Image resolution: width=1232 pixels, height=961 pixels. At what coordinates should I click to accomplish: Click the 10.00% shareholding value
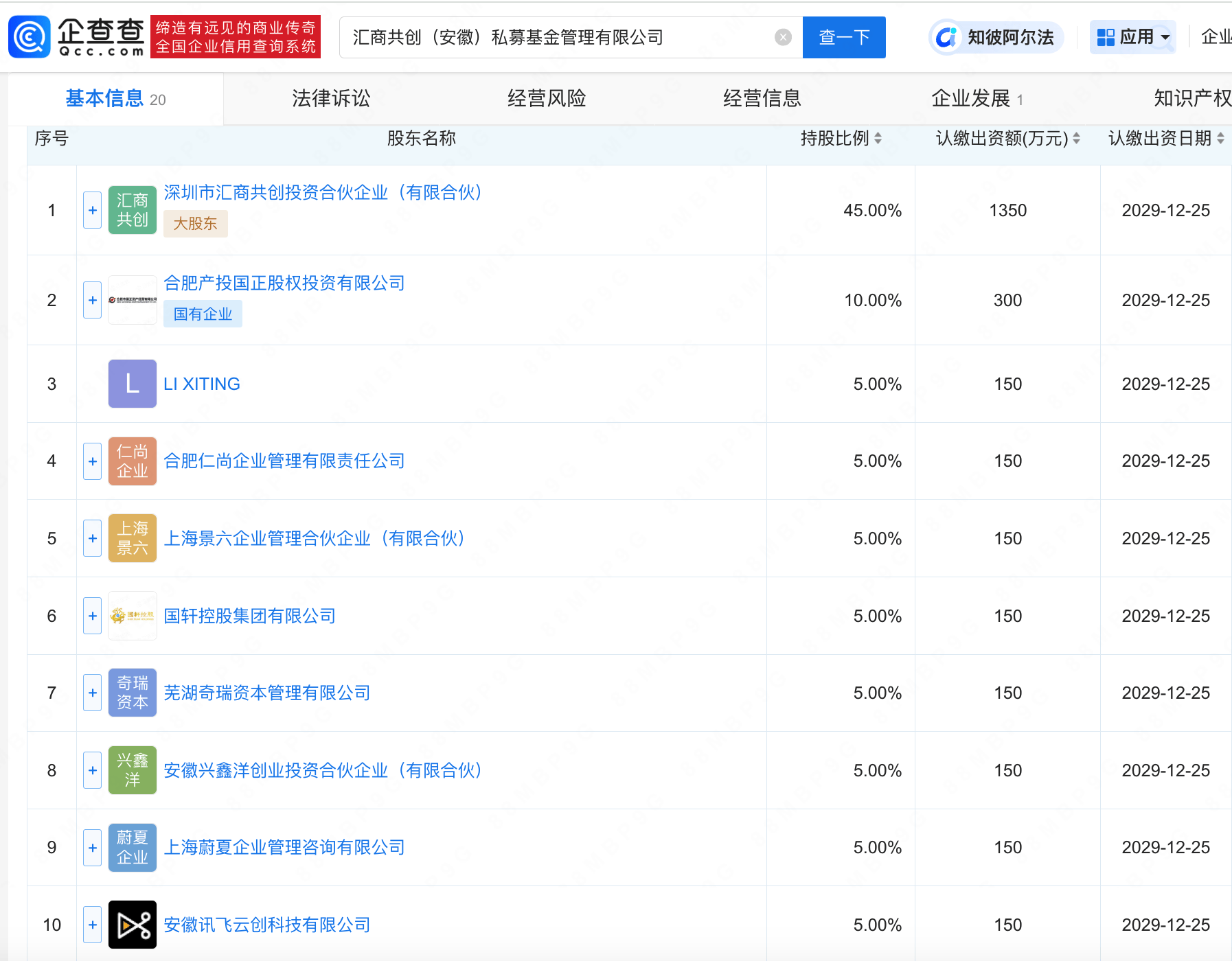872,300
